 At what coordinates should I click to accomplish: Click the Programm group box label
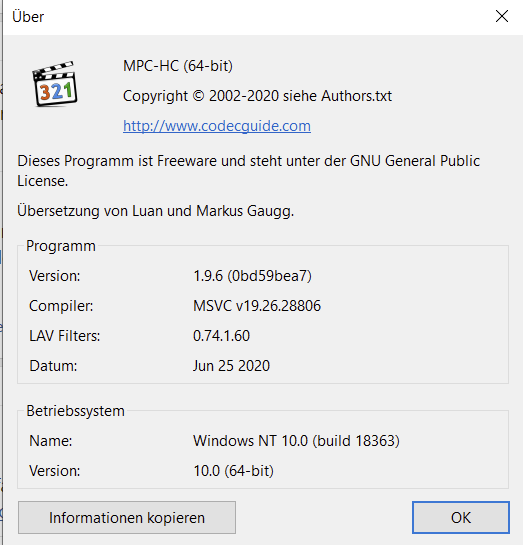(61, 246)
